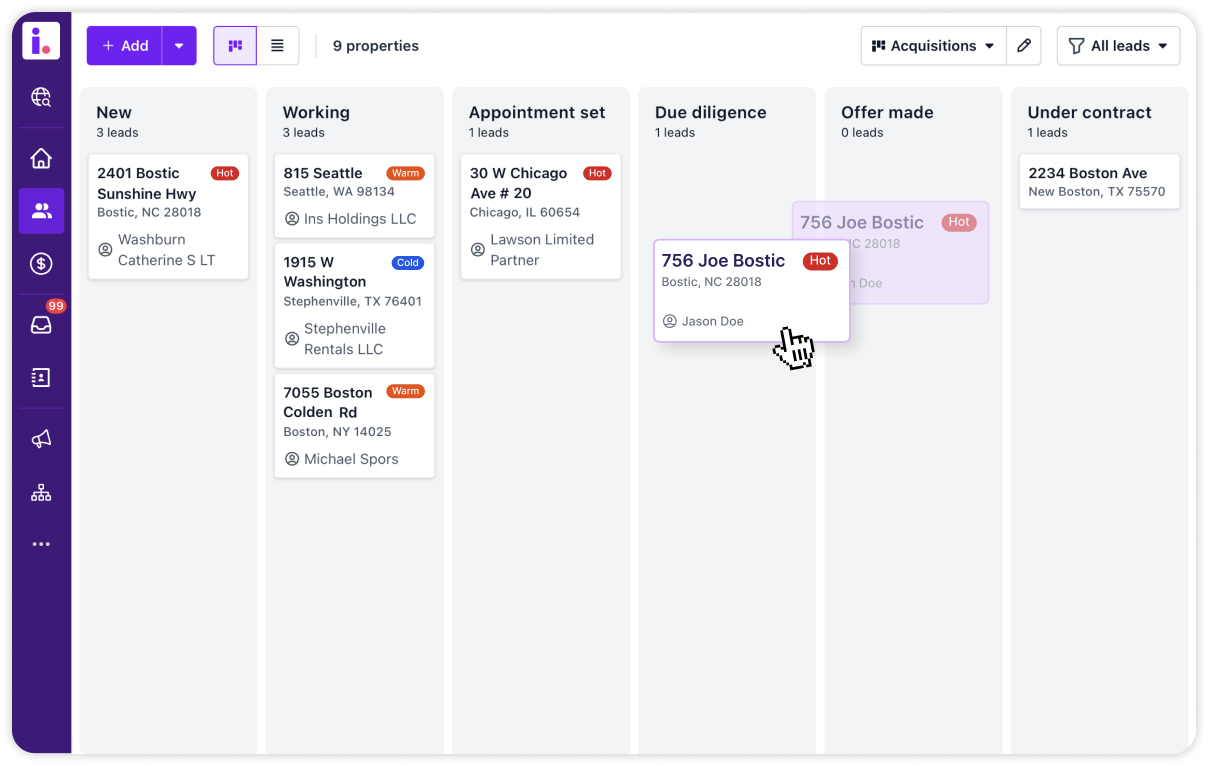1208x766 pixels.
Task: Click the megaphone marketing icon
Action: tap(41, 439)
